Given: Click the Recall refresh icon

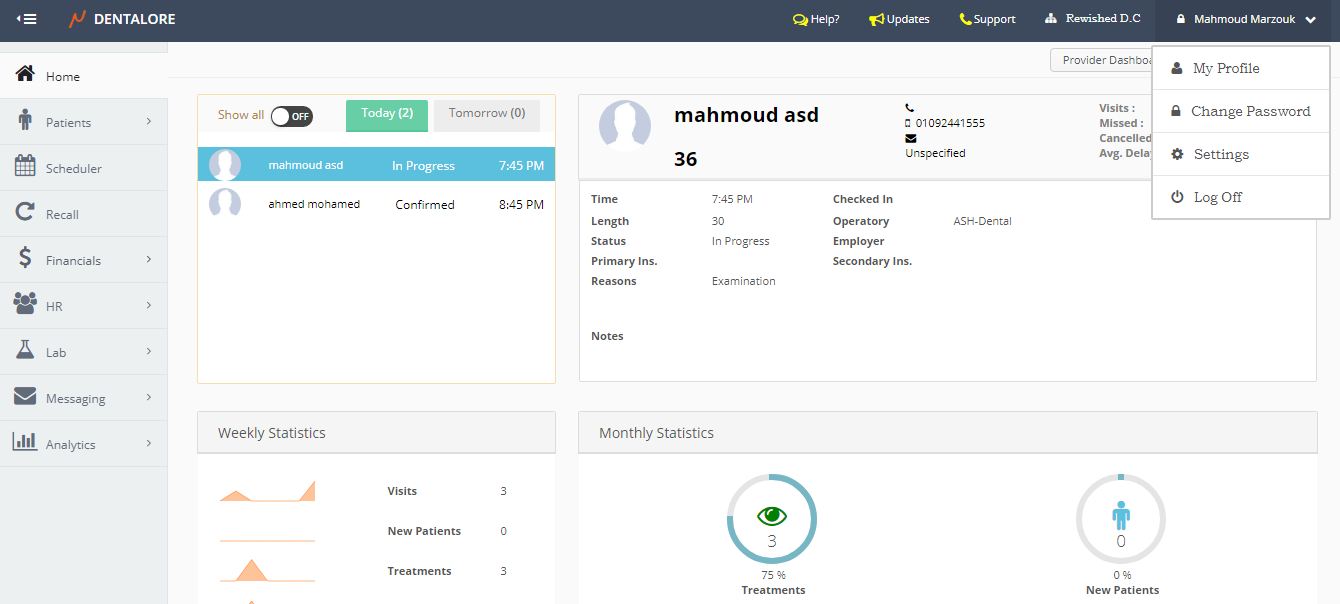Looking at the screenshot, I should pos(25,213).
